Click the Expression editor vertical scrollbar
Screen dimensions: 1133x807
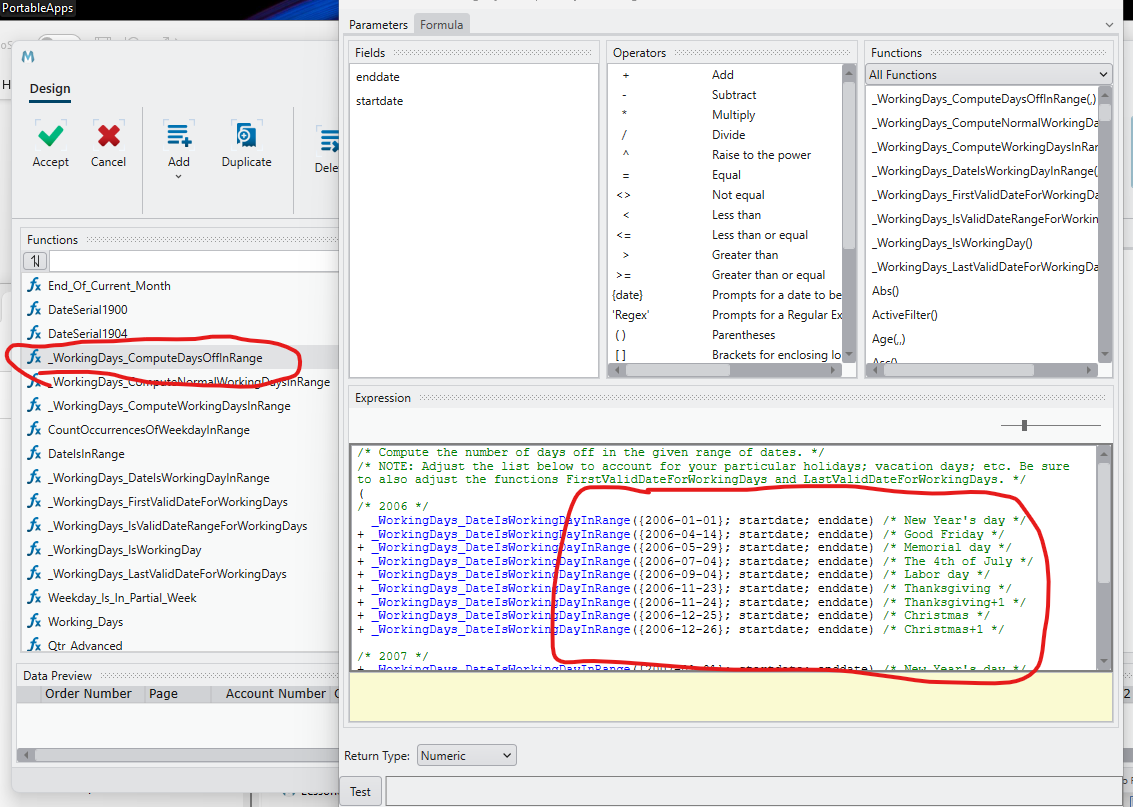coord(1103,556)
